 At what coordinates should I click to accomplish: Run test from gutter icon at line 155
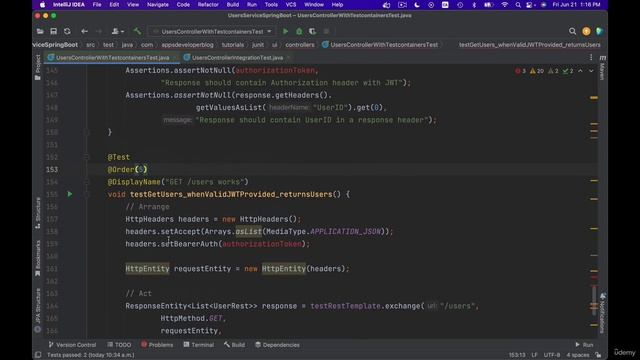pyautogui.click(x=70, y=194)
